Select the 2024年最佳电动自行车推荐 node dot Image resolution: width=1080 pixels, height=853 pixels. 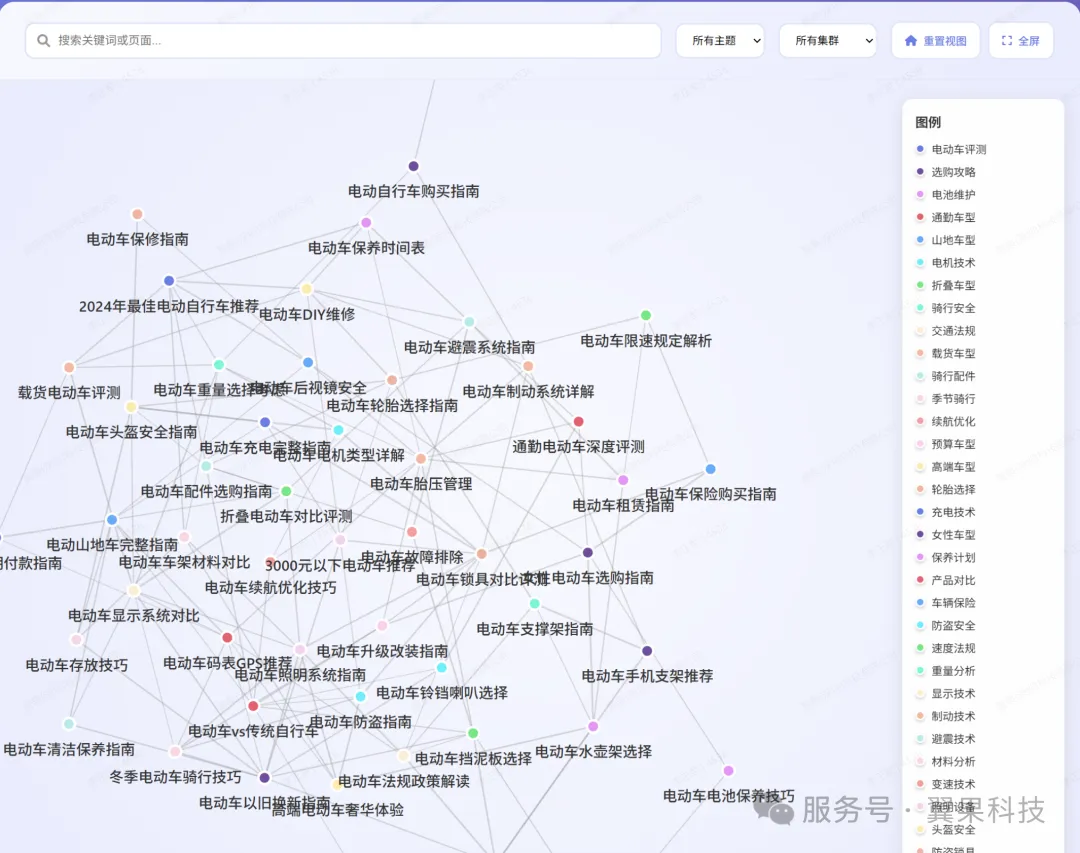tap(169, 280)
